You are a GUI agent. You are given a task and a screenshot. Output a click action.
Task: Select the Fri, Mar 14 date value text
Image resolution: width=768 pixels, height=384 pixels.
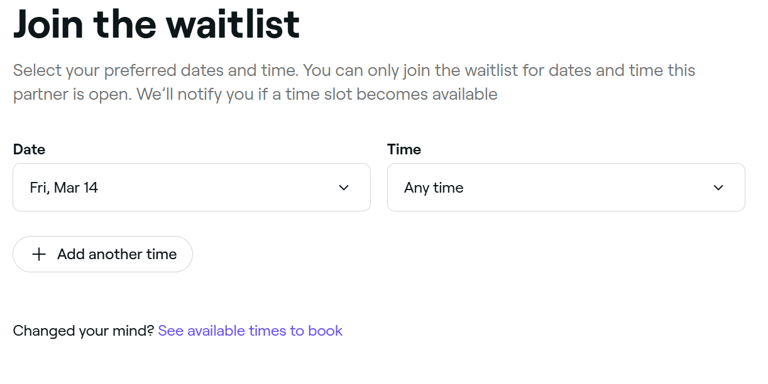[x=64, y=188]
